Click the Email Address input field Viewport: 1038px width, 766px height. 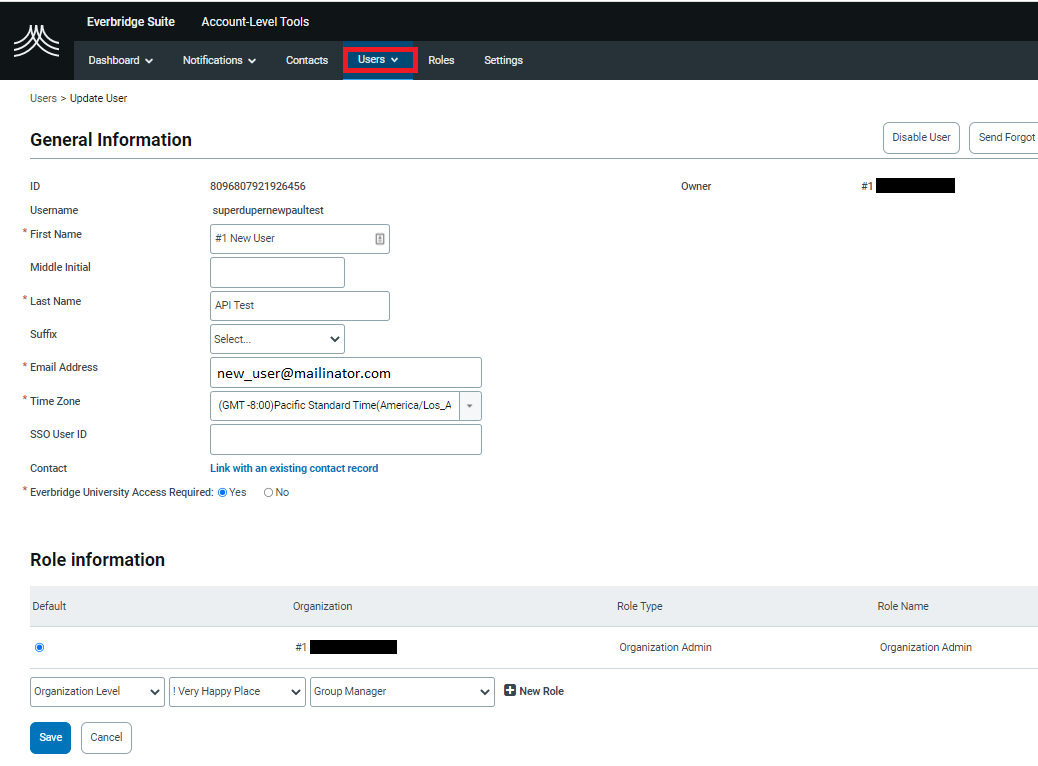coord(346,373)
